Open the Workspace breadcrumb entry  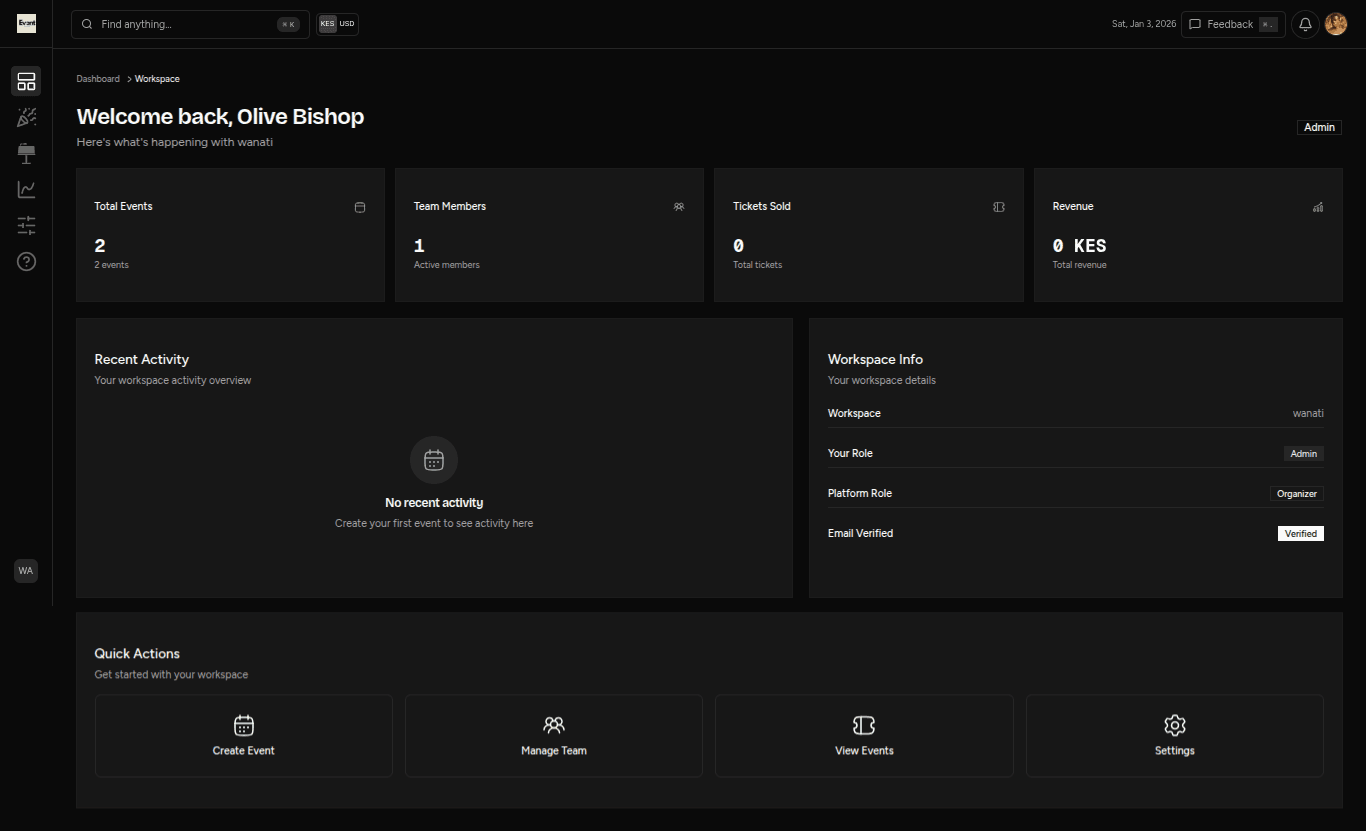coord(157,78)
